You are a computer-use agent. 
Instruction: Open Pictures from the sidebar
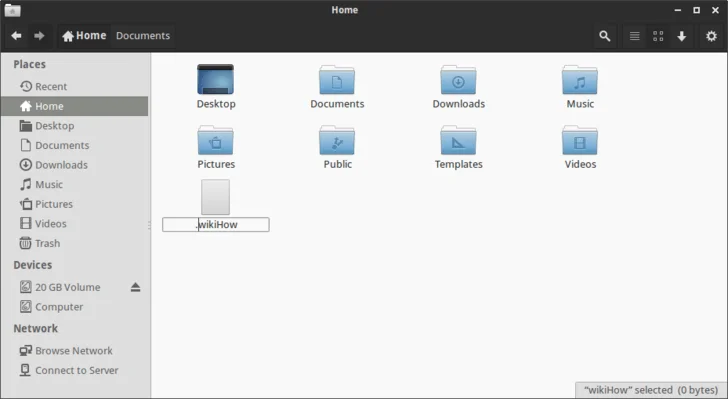pos(74,203)
